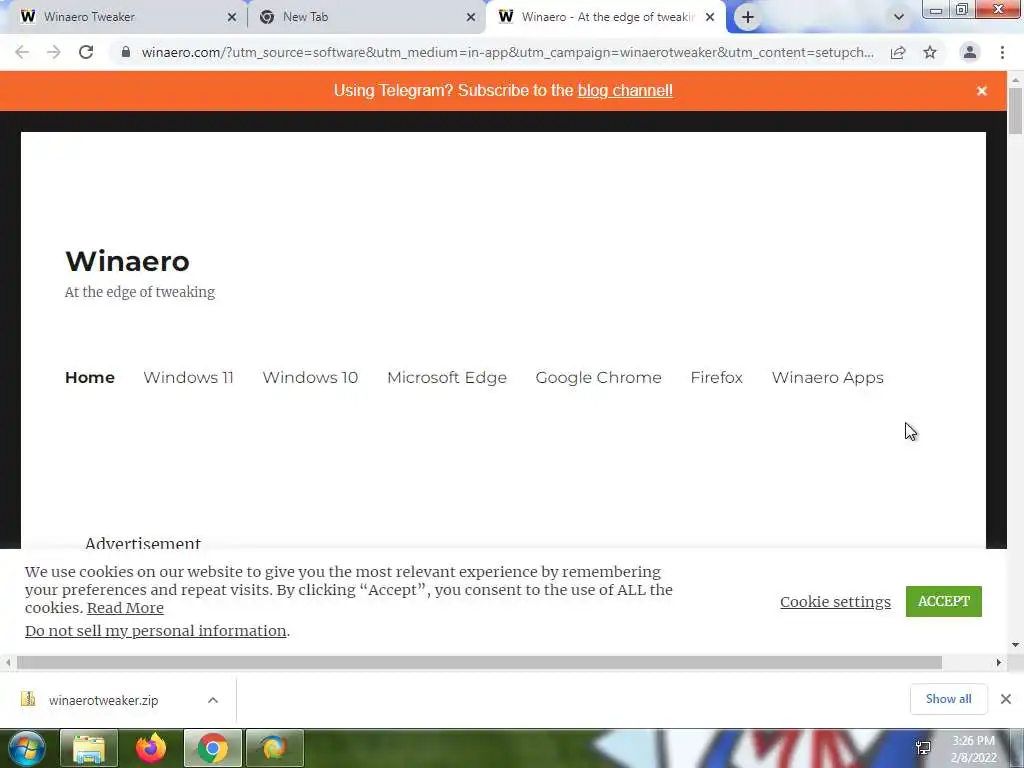
Task: Click the network icon in system tray
Action: (923, 748)
